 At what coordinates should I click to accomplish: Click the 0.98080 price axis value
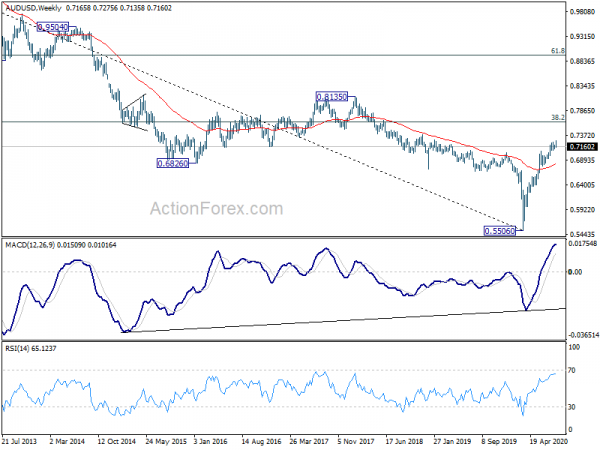point(582,12)
